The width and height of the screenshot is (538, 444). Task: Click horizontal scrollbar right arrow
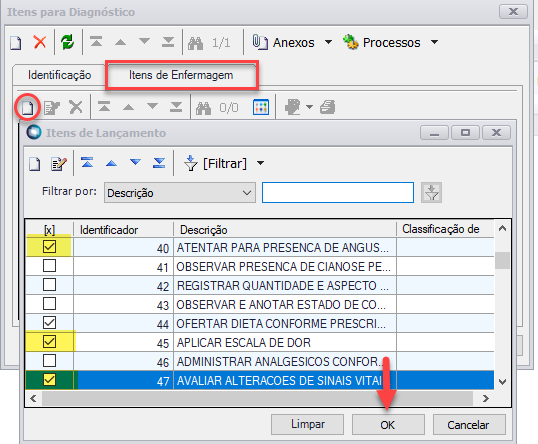[486, 398]
